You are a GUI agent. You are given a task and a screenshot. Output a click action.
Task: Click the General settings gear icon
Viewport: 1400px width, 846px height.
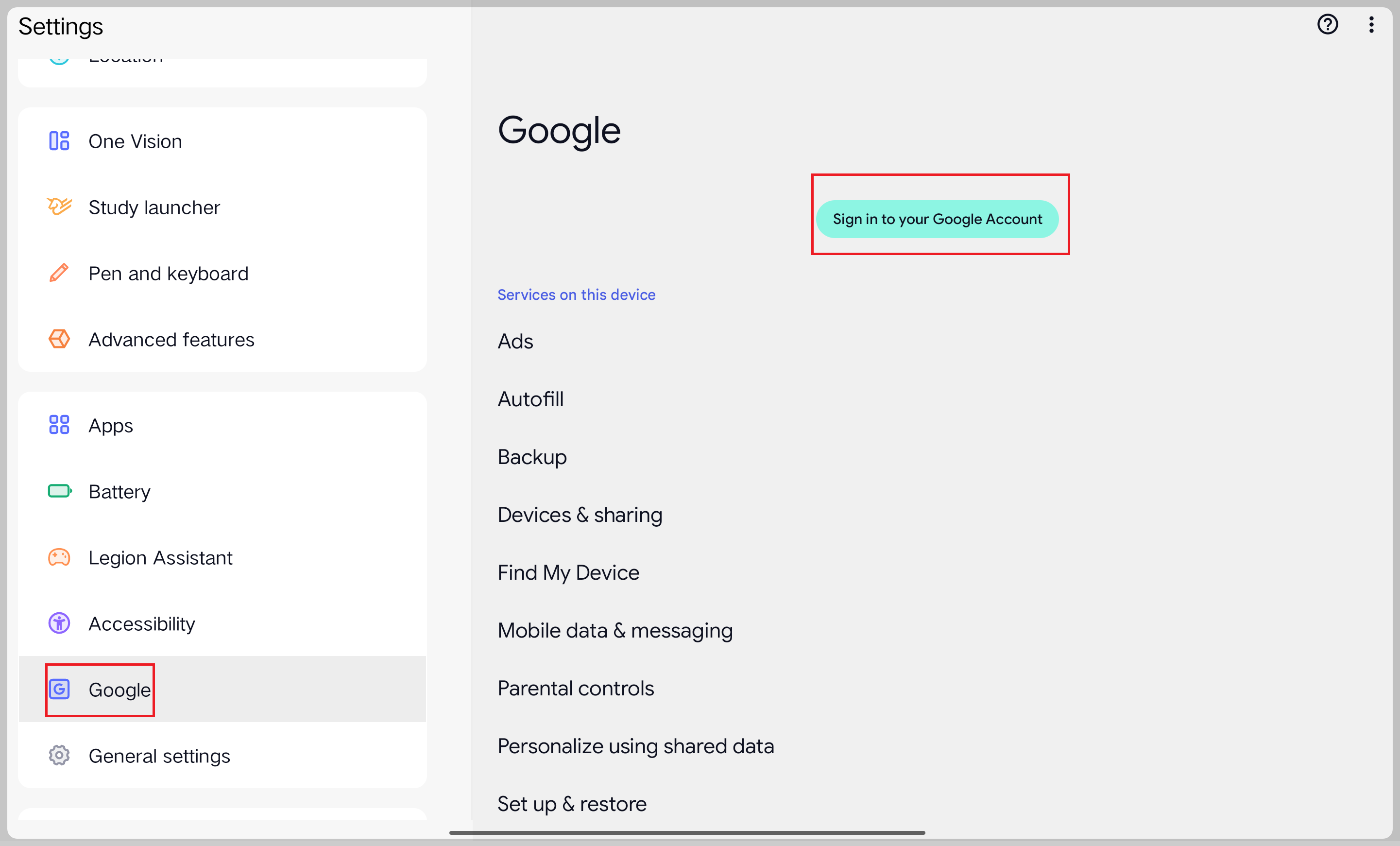click(59, 756)
